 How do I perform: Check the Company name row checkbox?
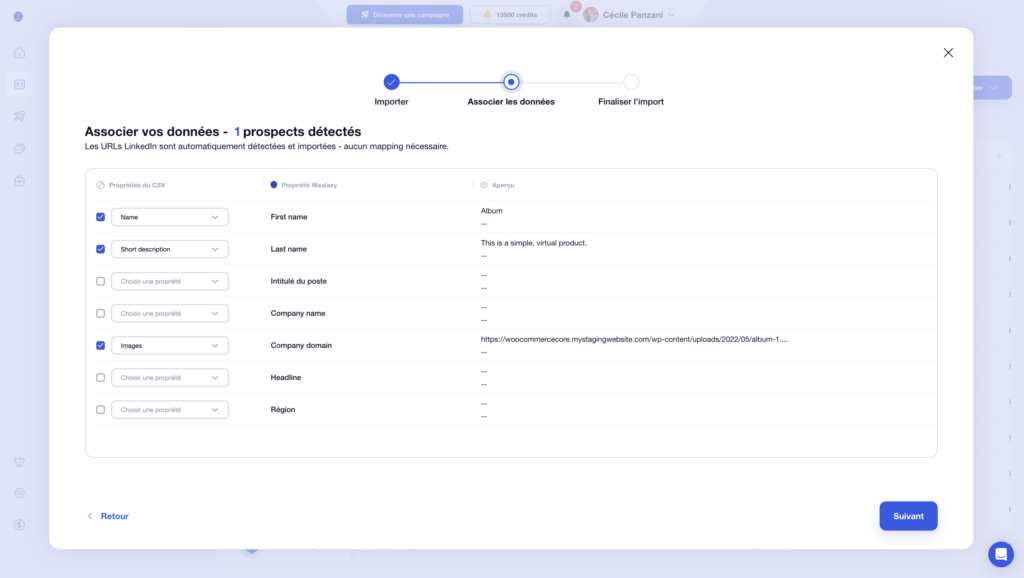101,313
